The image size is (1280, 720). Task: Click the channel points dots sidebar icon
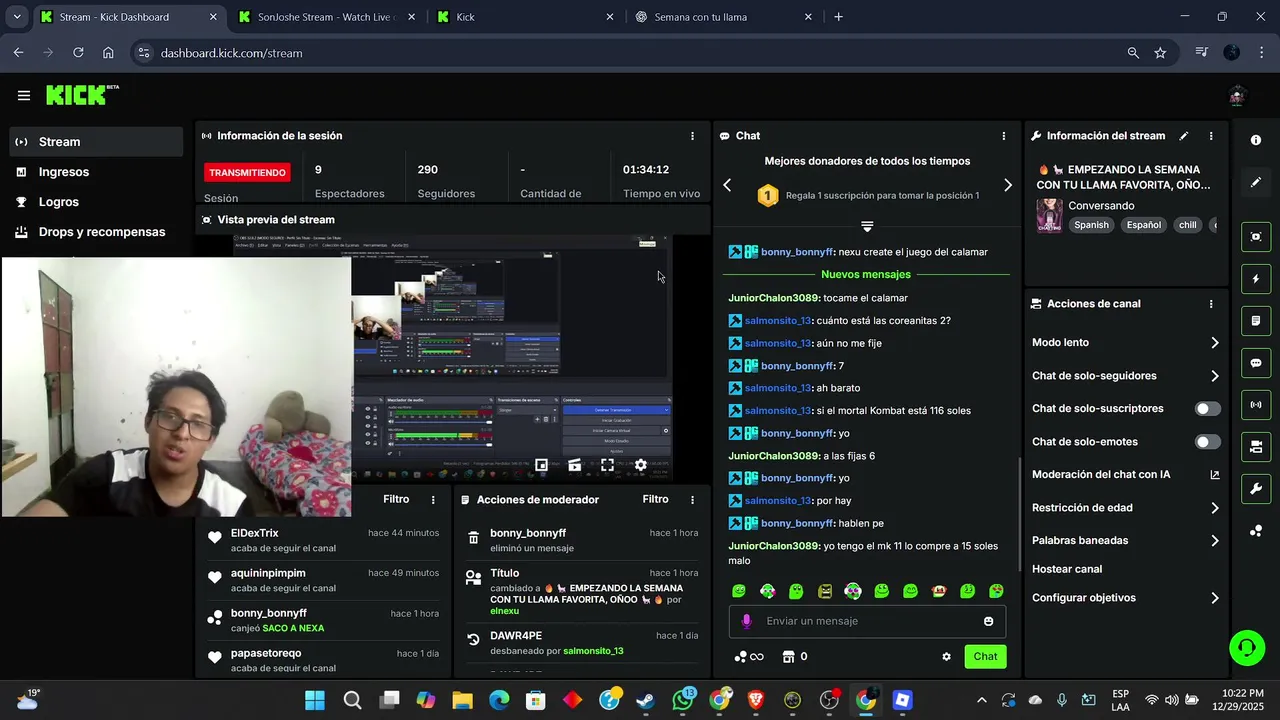click(x=1256, y=531)
